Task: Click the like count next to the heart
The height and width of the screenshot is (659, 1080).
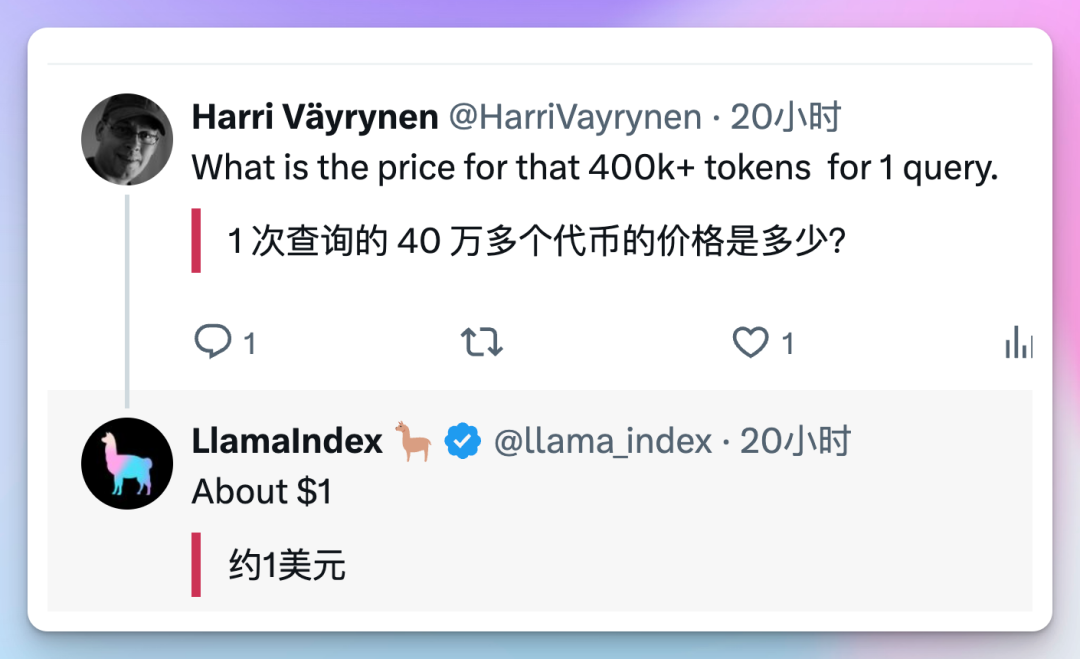Action: (x=788, y=343)
